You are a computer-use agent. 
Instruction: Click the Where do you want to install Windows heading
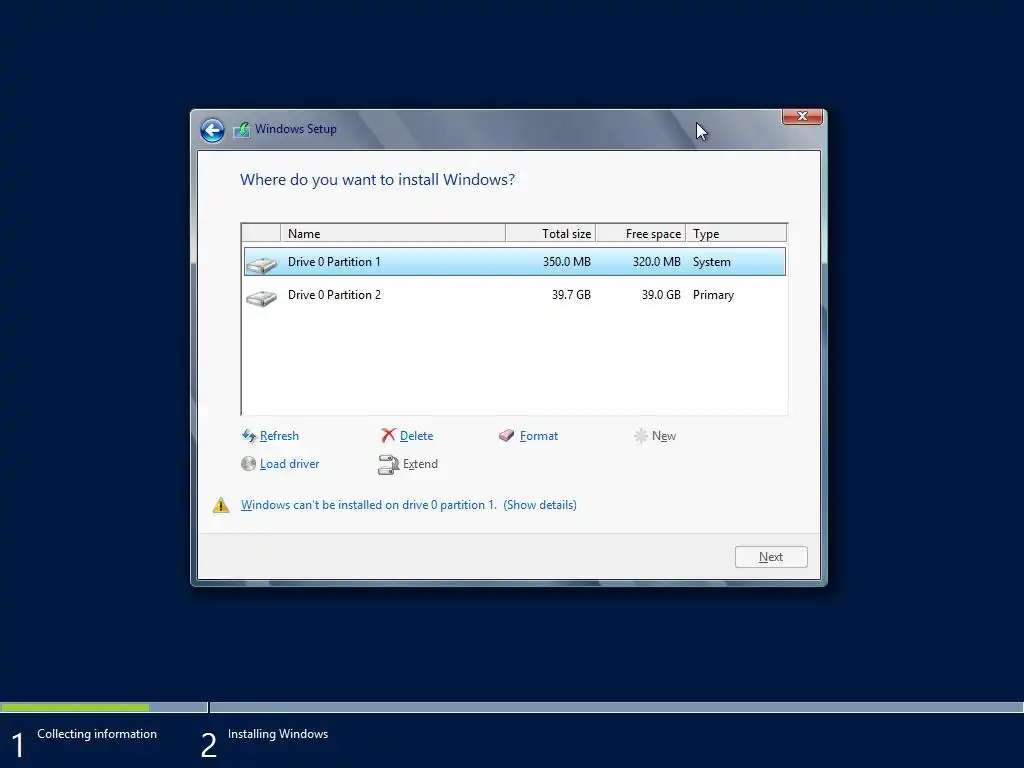pos(377,180)
